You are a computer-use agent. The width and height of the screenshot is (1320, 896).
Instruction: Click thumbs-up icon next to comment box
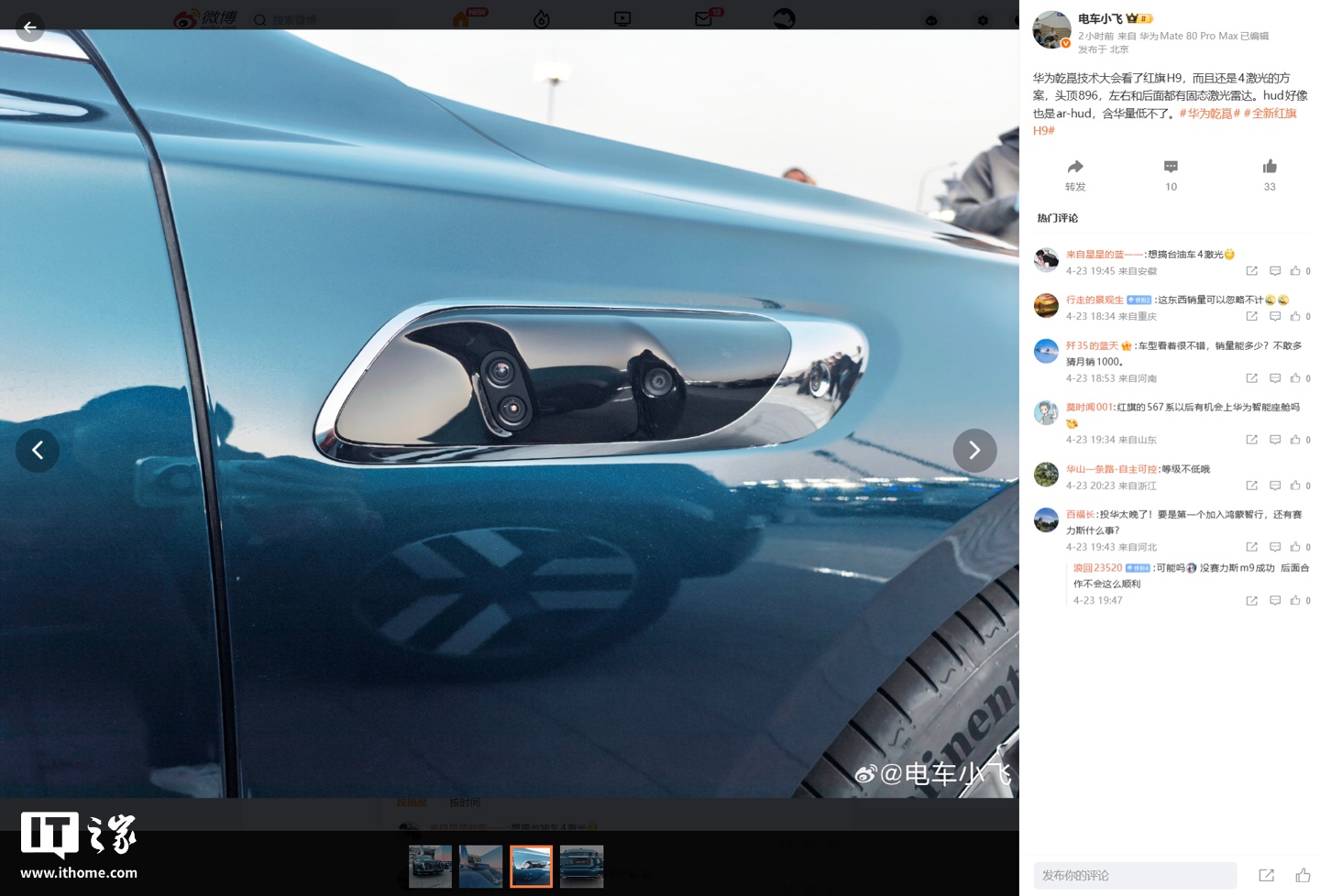pyautogui.click(x=1303, y=876)
